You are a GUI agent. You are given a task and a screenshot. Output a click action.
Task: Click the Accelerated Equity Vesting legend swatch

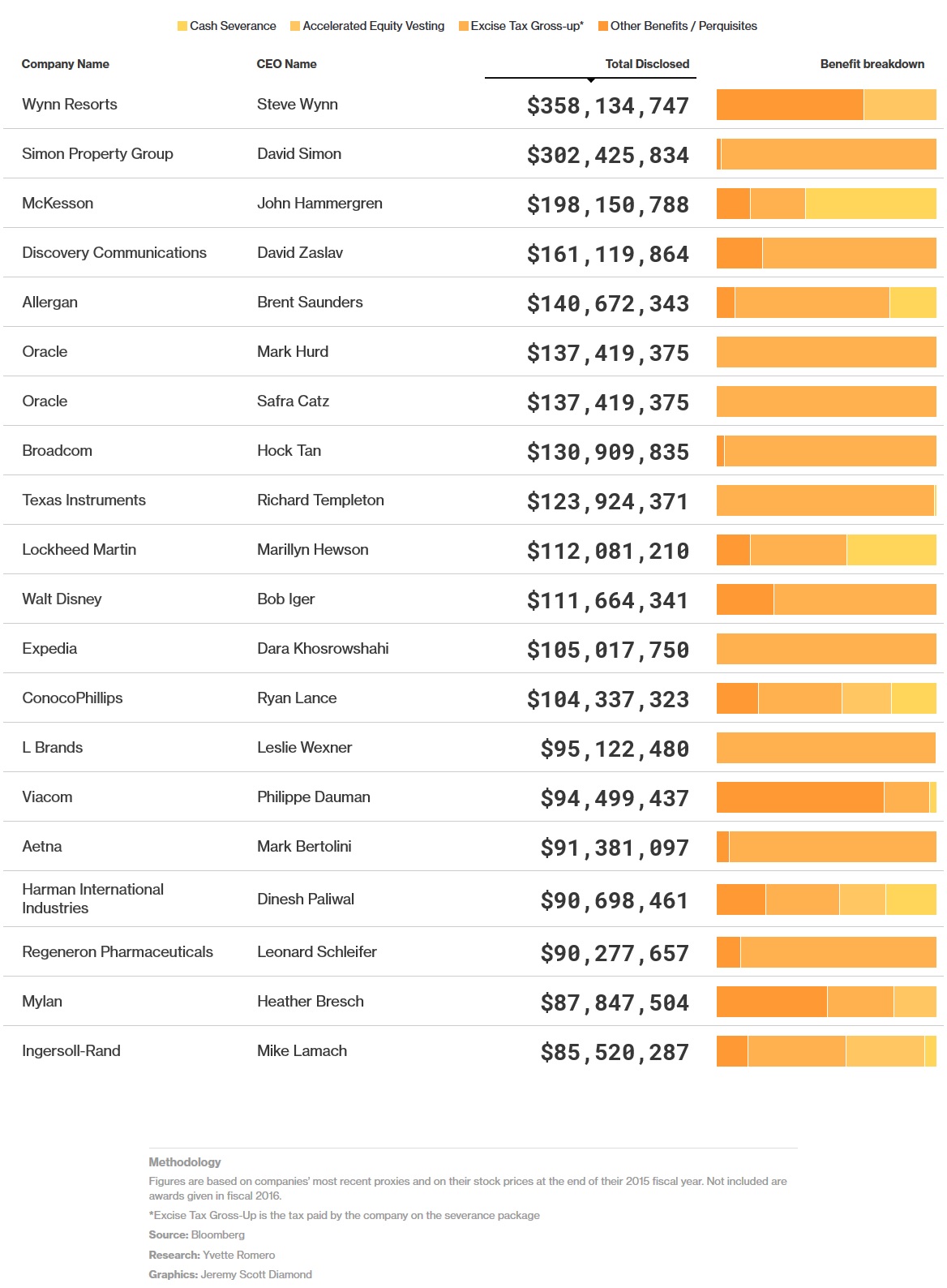point(295,26)
